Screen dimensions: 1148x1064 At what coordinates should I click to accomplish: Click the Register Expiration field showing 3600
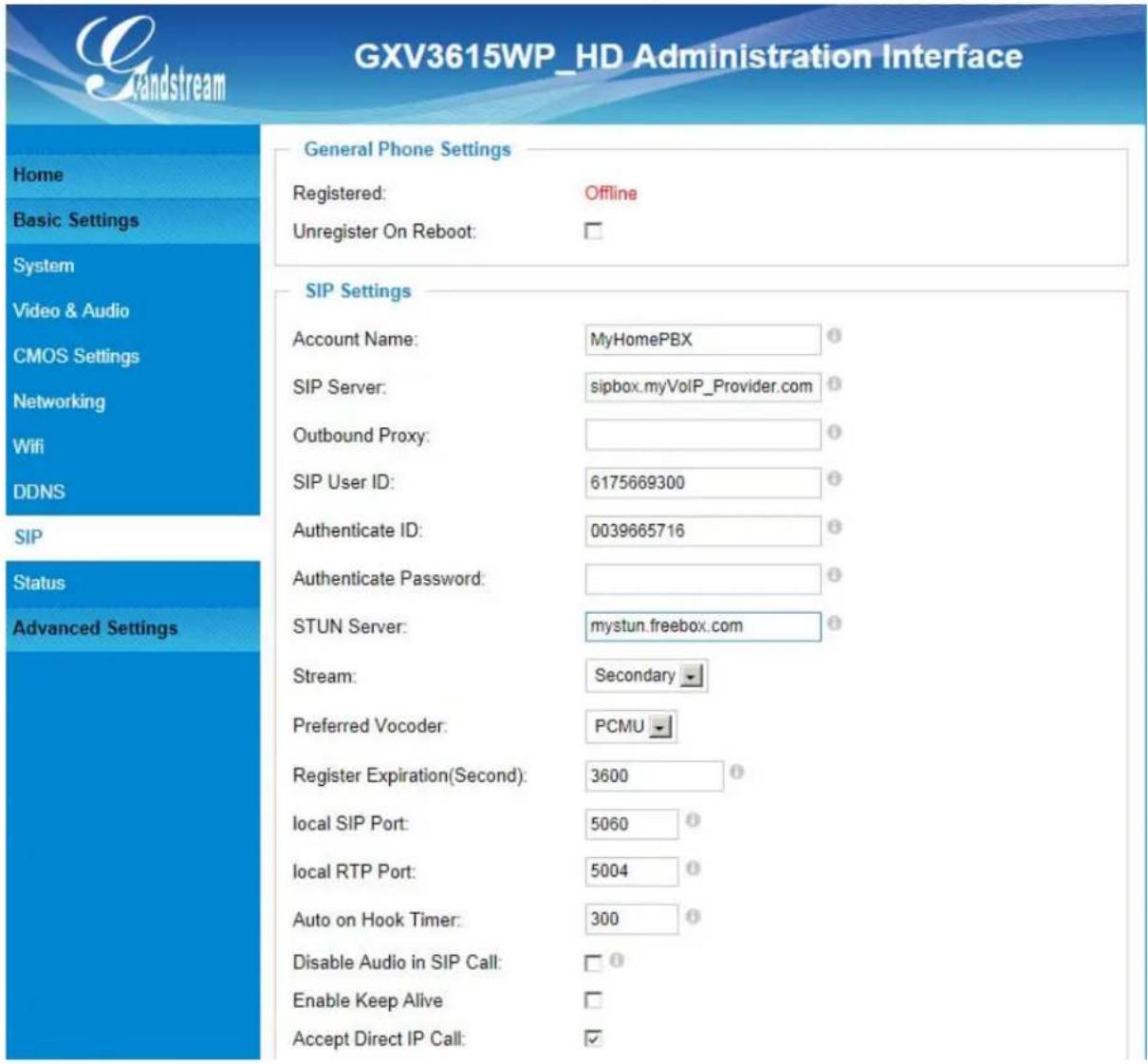click(654, 775)
